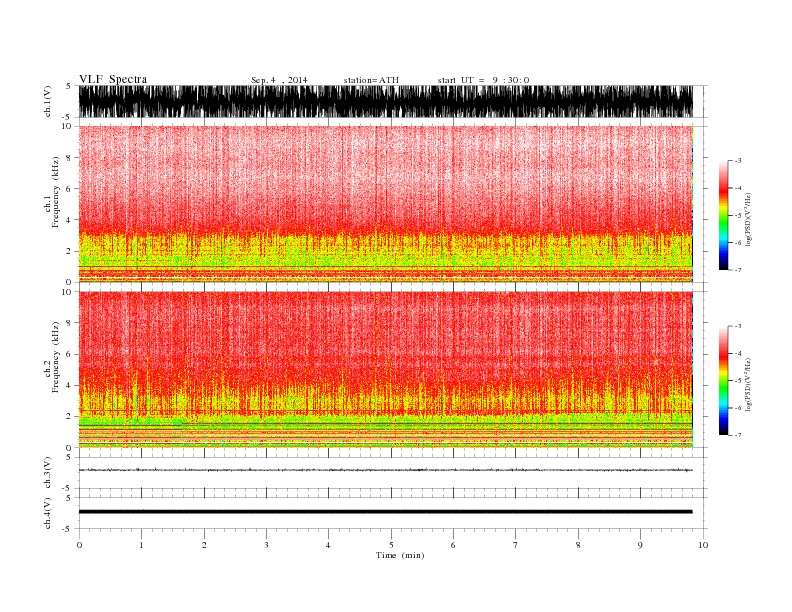Click time axis tick label 10
792x612 pixels.
(703, 545)
